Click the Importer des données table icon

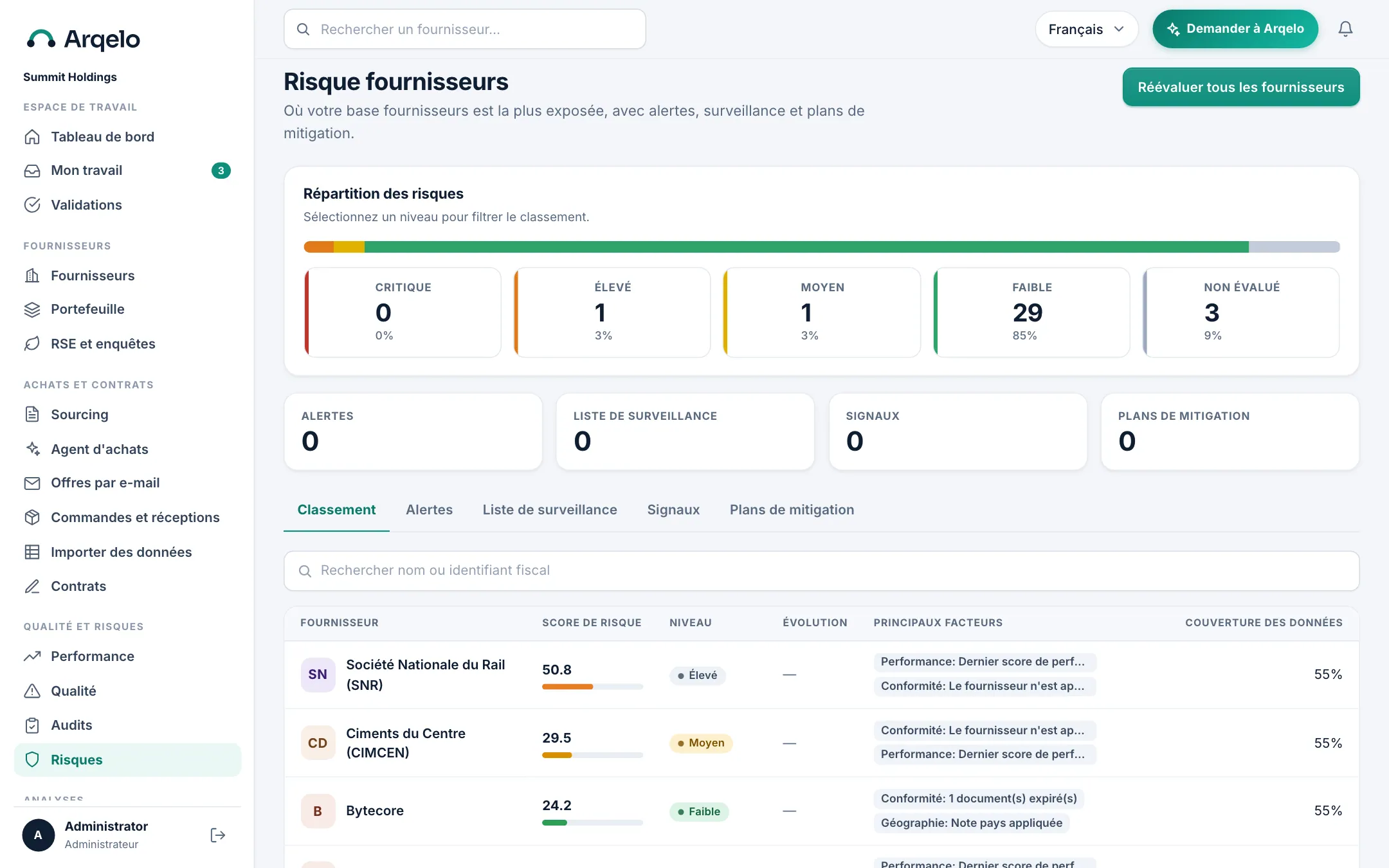[x=32, y=552]
